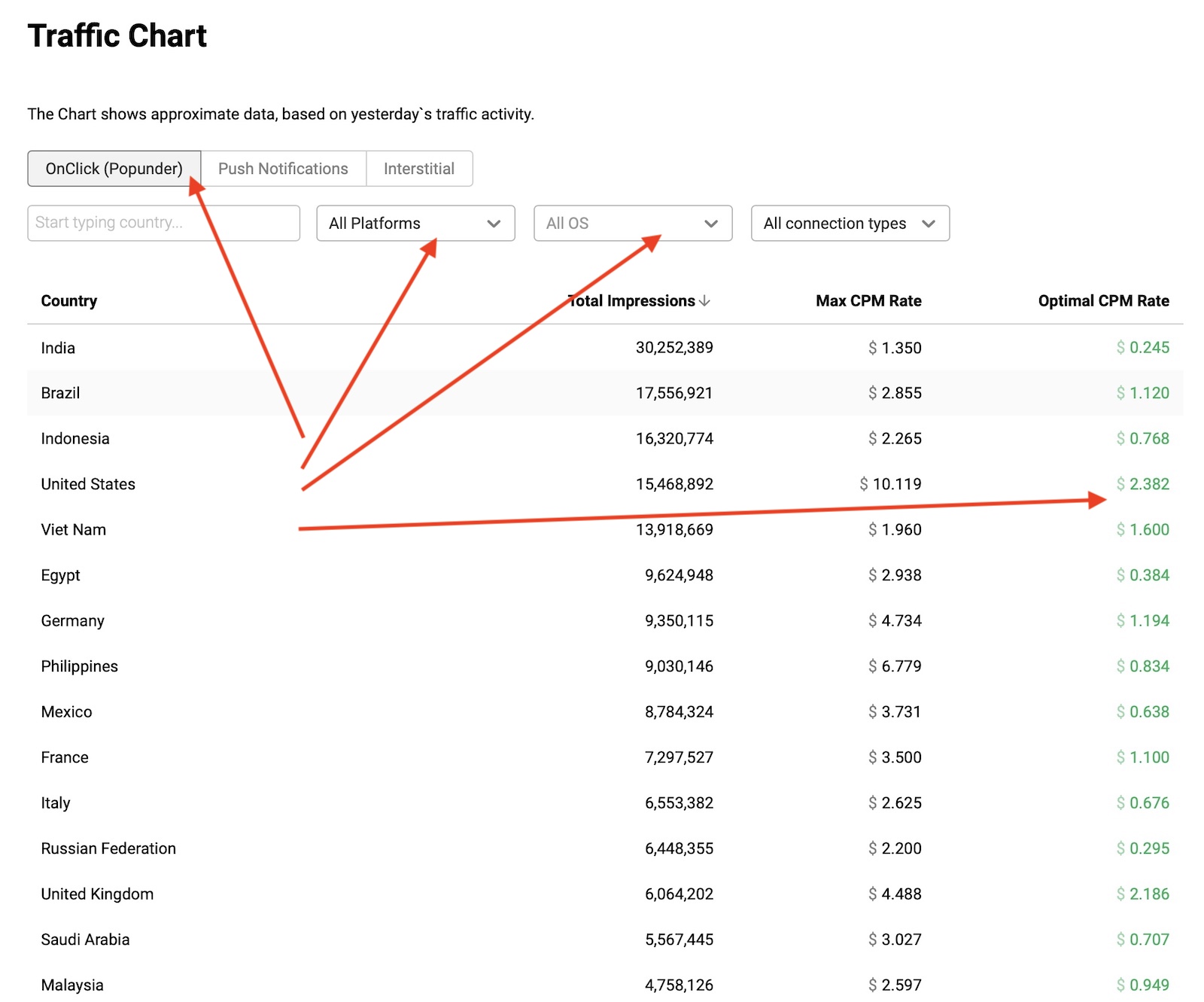Sort by the Country column header
The width and height of the screenshot is (1204, 1002).
coord(69,301)
